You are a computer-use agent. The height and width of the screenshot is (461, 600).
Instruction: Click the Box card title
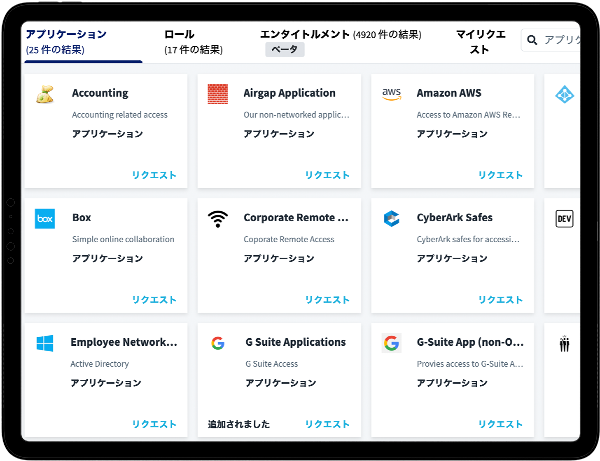click(82, 217)
